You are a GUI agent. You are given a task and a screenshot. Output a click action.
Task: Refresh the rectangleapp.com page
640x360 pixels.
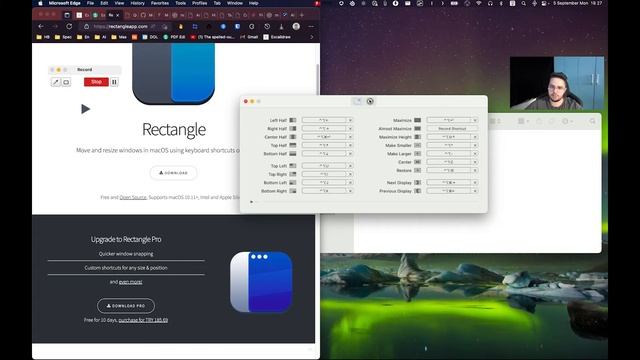69,26
